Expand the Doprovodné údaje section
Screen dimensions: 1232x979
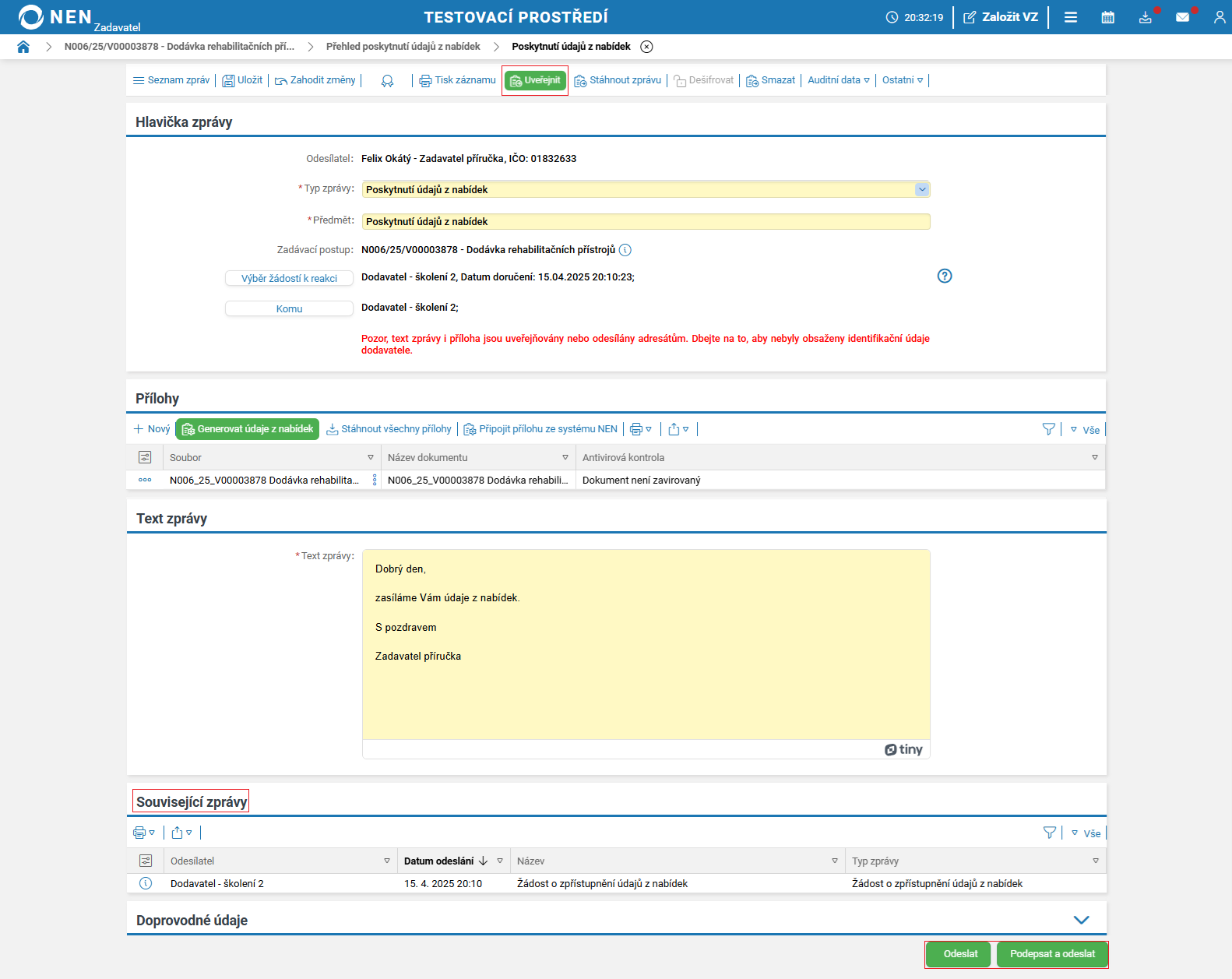1081,920
